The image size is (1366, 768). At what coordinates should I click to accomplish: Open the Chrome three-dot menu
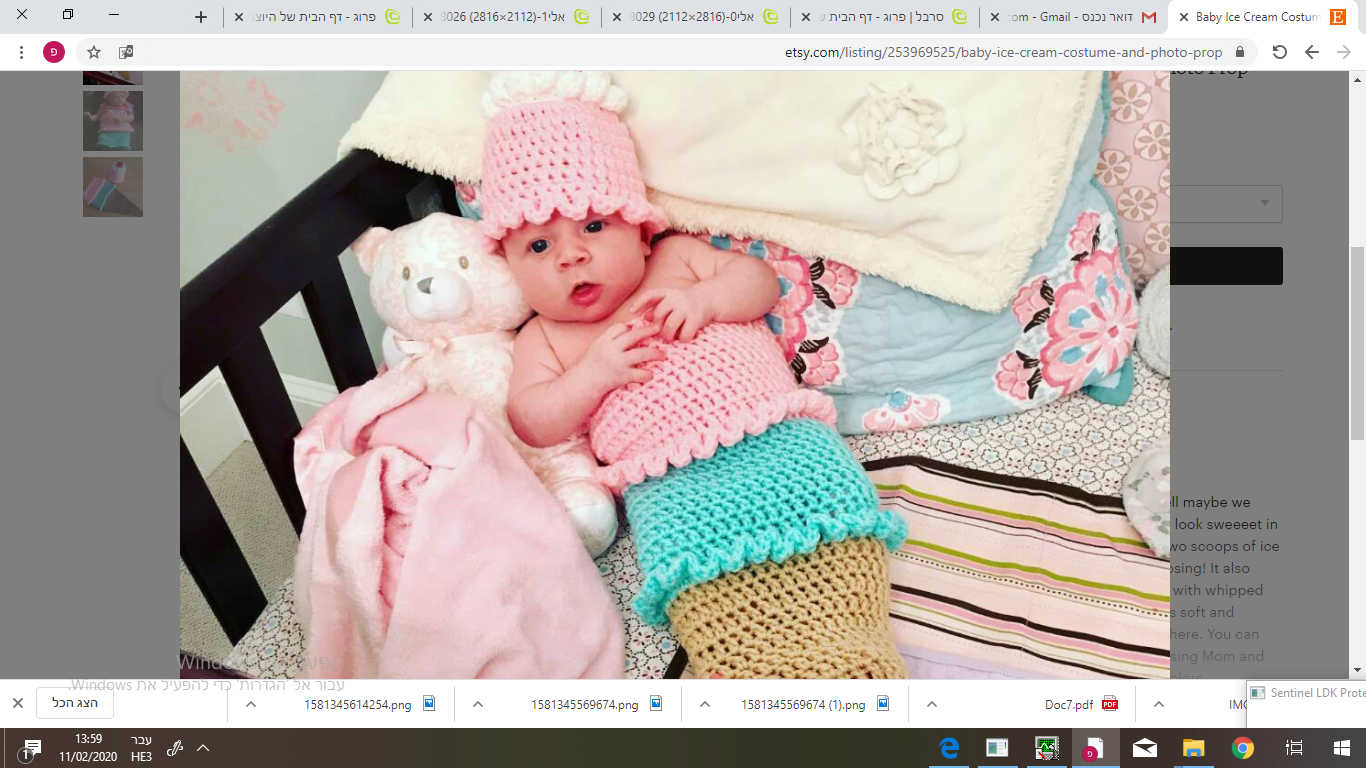tap(22, 52)
